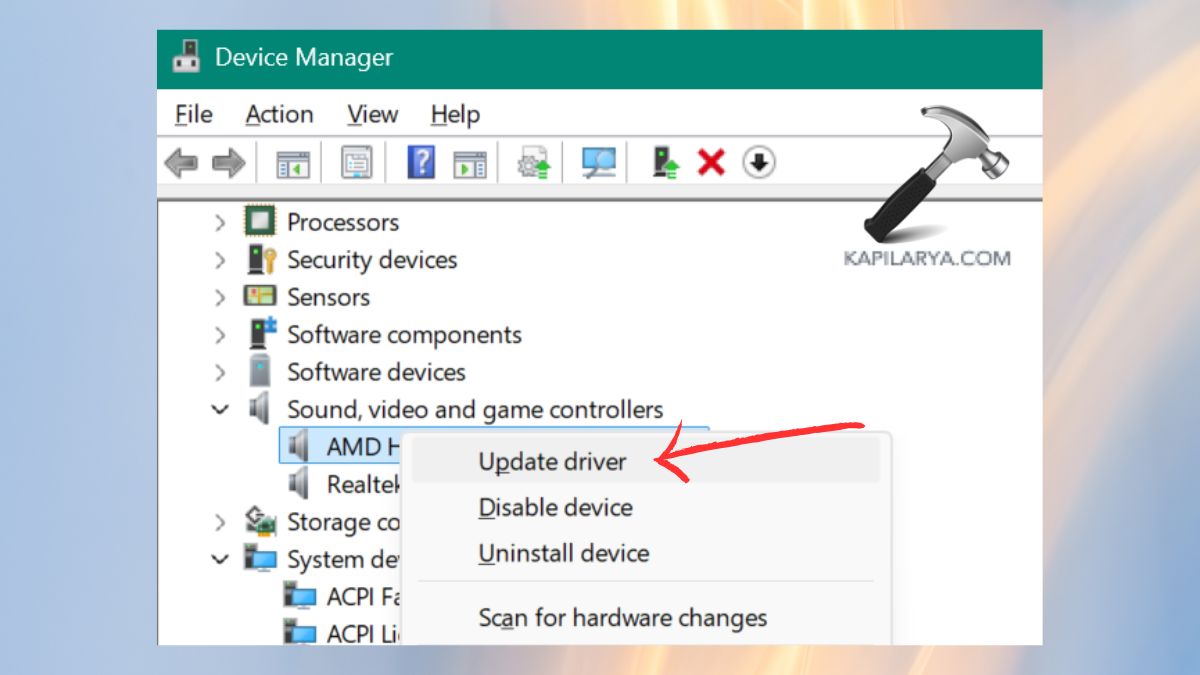Select the ACPI Fa device label
Image resolution: width=1200 pixels, height=675 pixels.
coord(364,597)
